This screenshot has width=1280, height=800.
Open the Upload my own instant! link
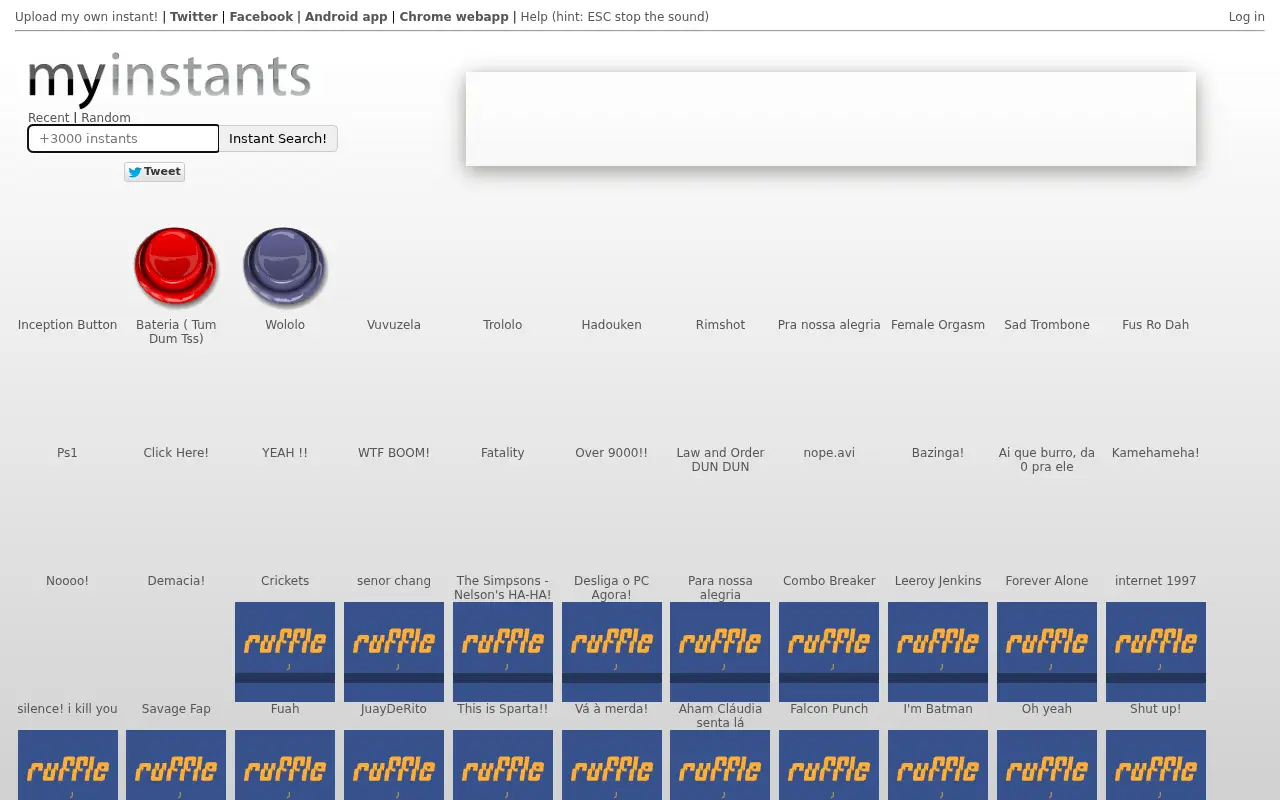pyautogui.click(x=86, y=17)
